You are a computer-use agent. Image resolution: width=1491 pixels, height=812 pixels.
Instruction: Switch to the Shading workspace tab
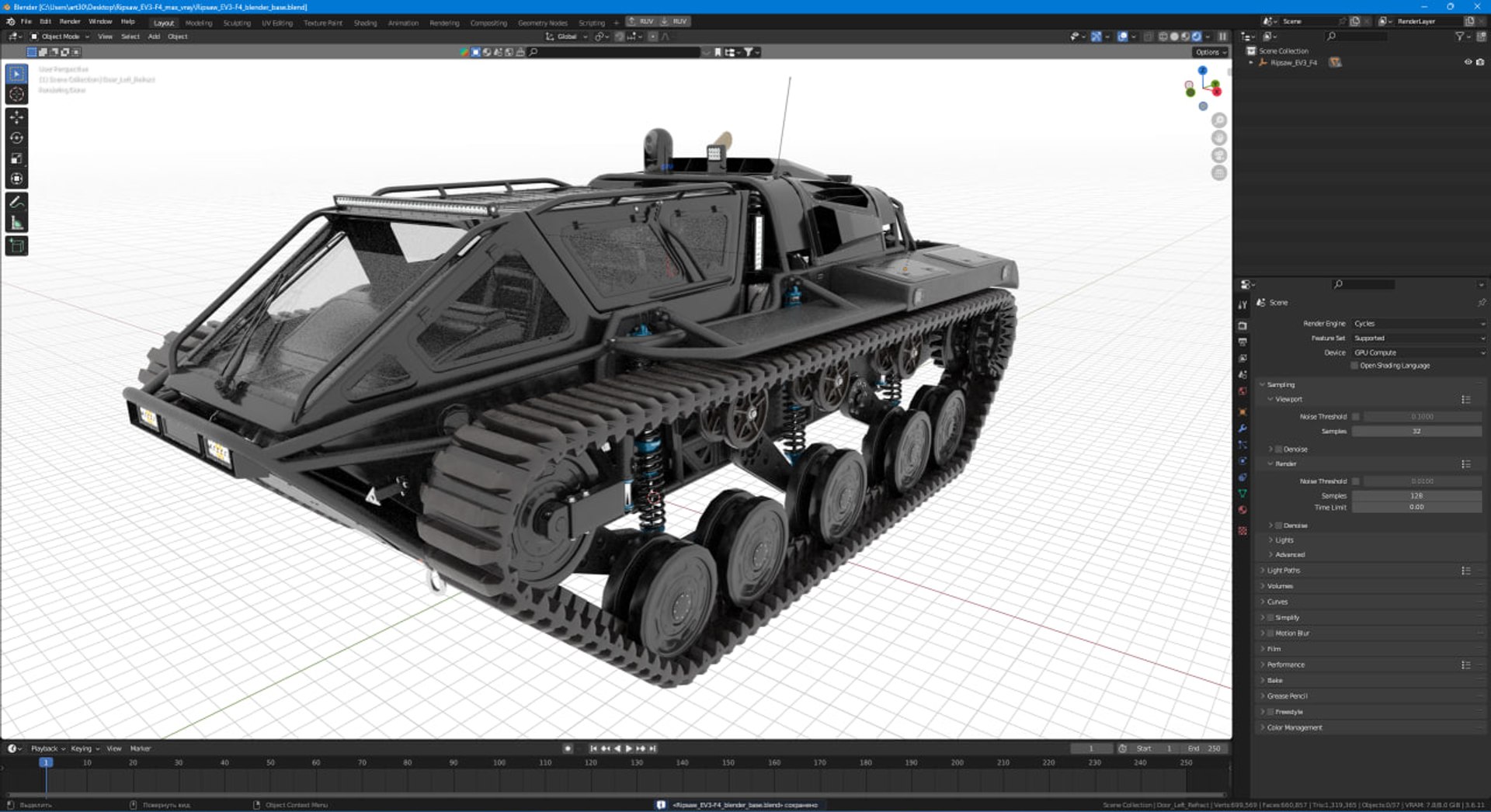coord(365,23)
